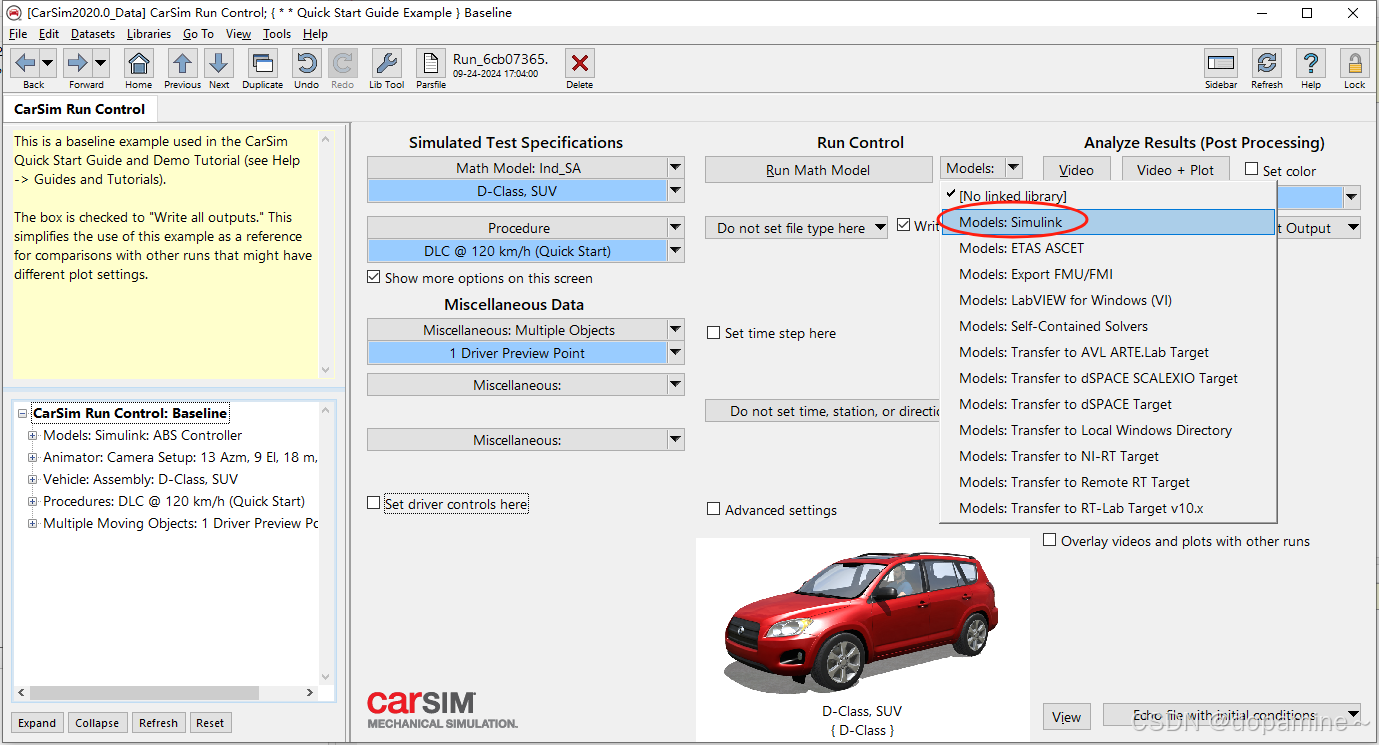
Task: Click the Expand button below tree
Action: tap(37, 723)
